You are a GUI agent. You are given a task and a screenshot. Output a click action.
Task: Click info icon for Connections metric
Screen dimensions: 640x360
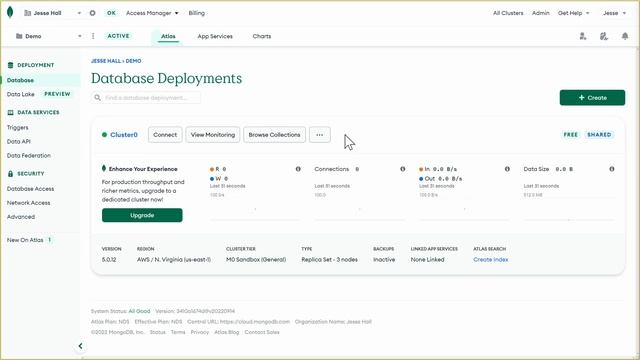(402, 169)
